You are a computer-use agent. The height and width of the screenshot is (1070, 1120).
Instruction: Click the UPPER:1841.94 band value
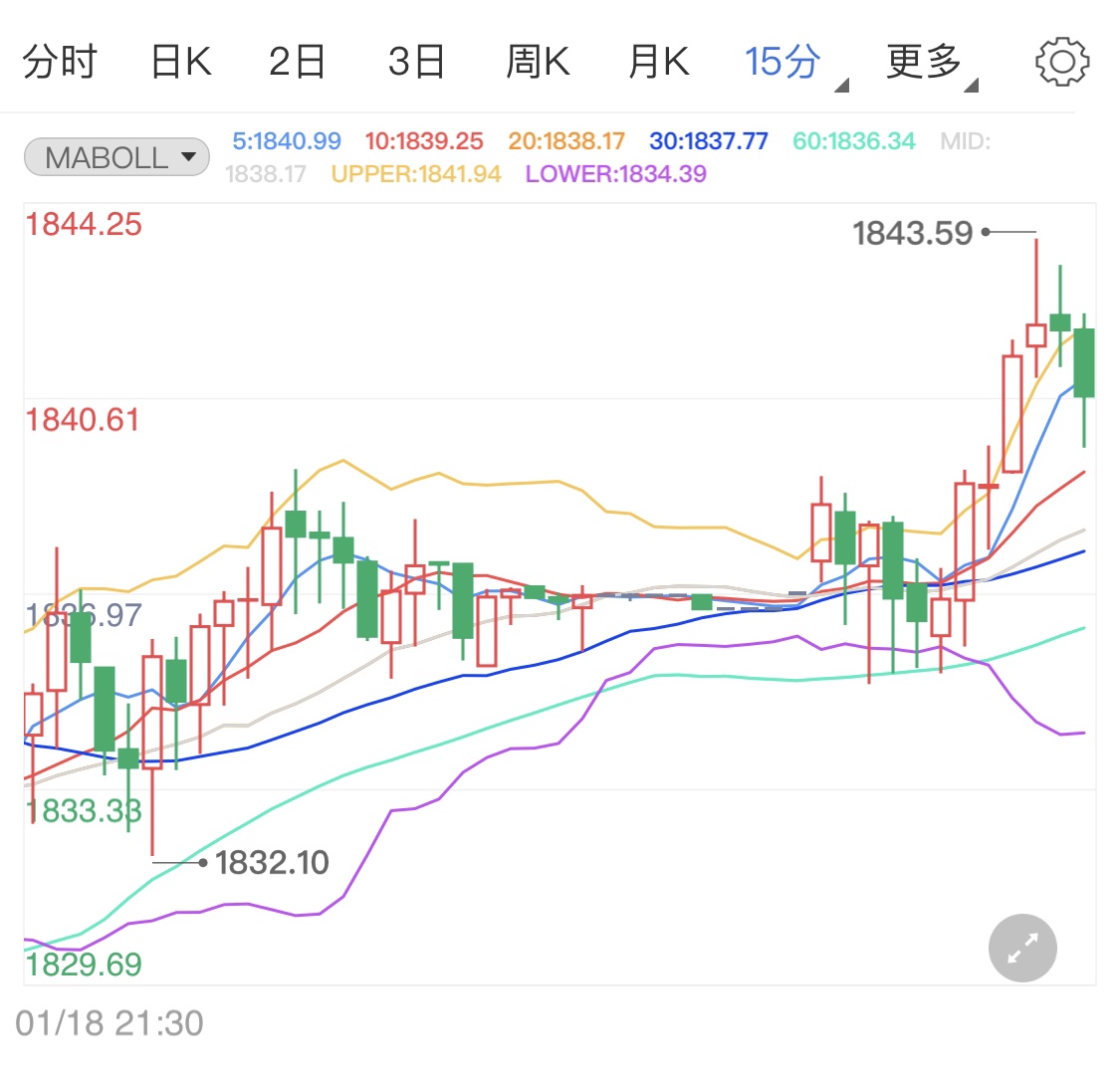tap(416, 173)
